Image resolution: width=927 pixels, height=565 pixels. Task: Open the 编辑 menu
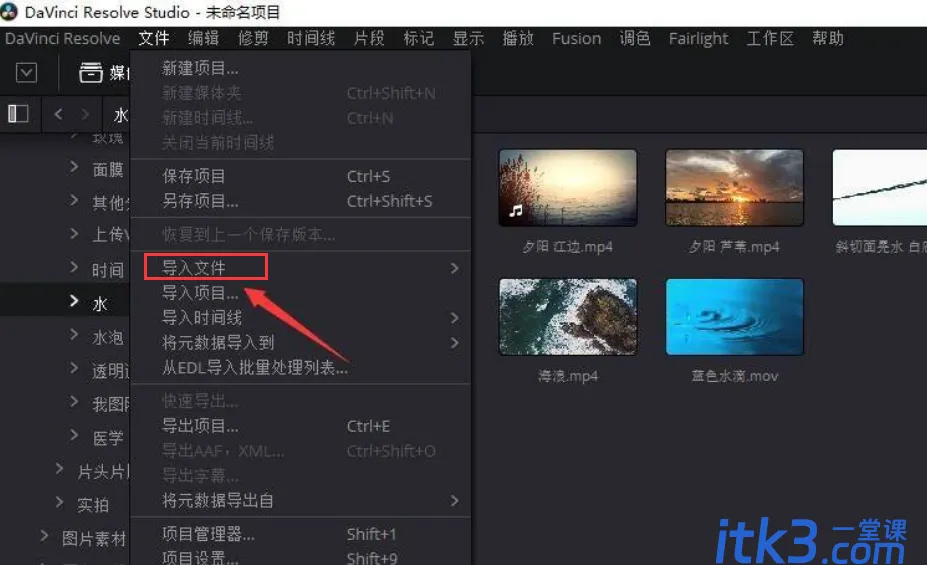pos(203,38)
